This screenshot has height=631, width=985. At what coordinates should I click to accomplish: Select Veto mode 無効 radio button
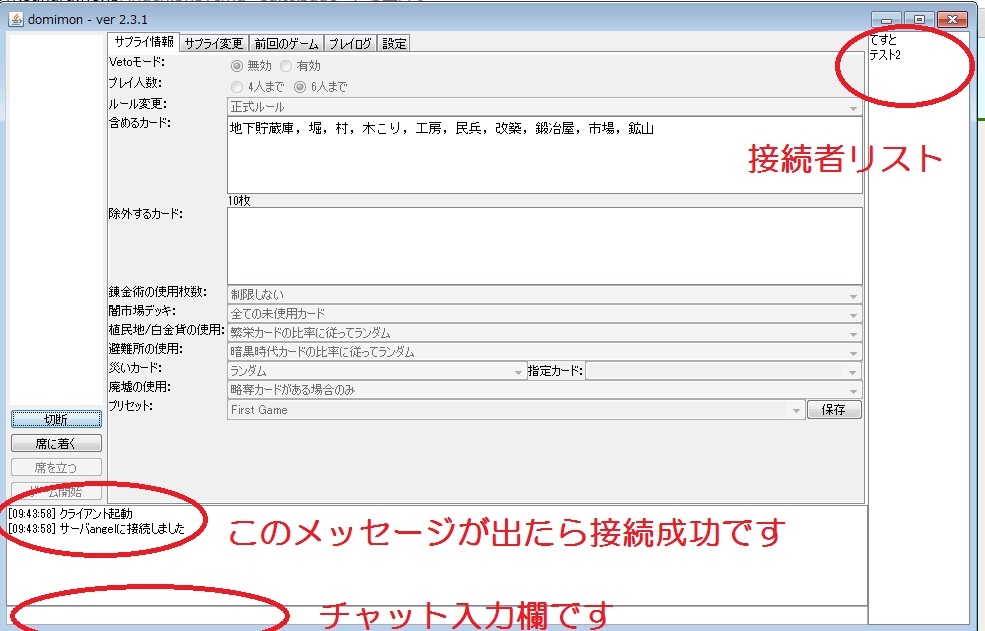(237, 66)
